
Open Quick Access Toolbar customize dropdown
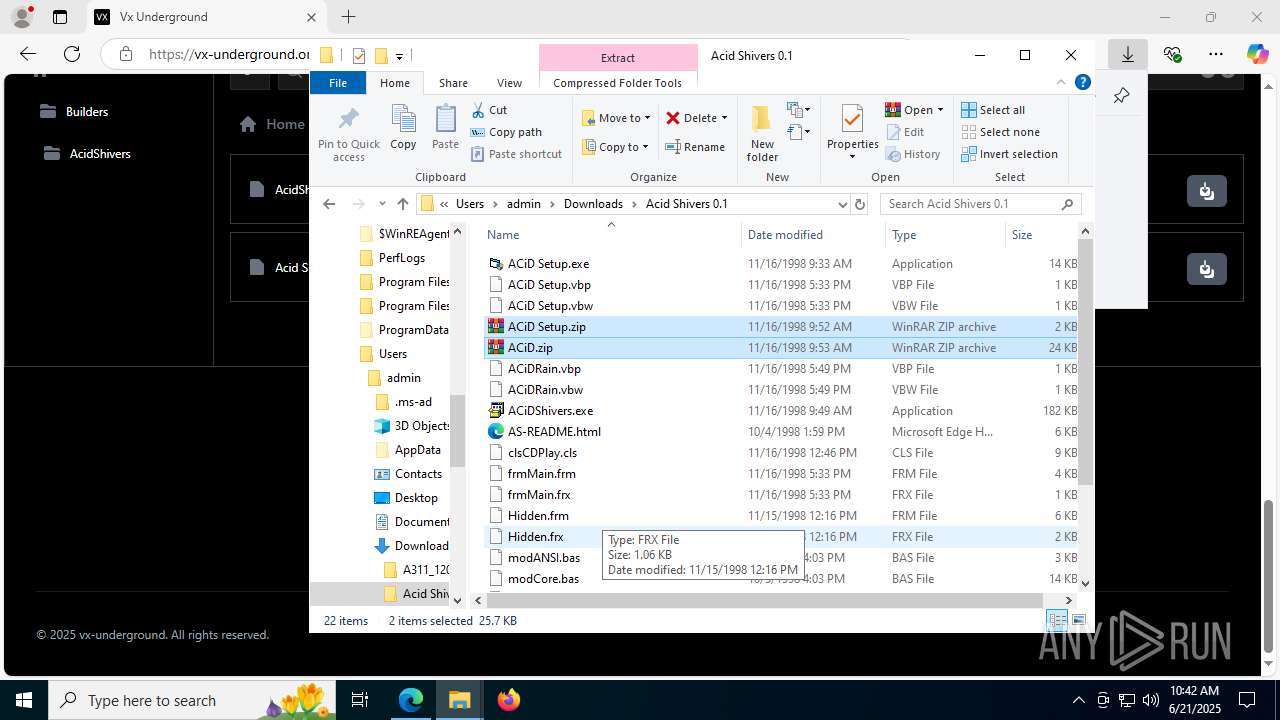tap(399, 56)
